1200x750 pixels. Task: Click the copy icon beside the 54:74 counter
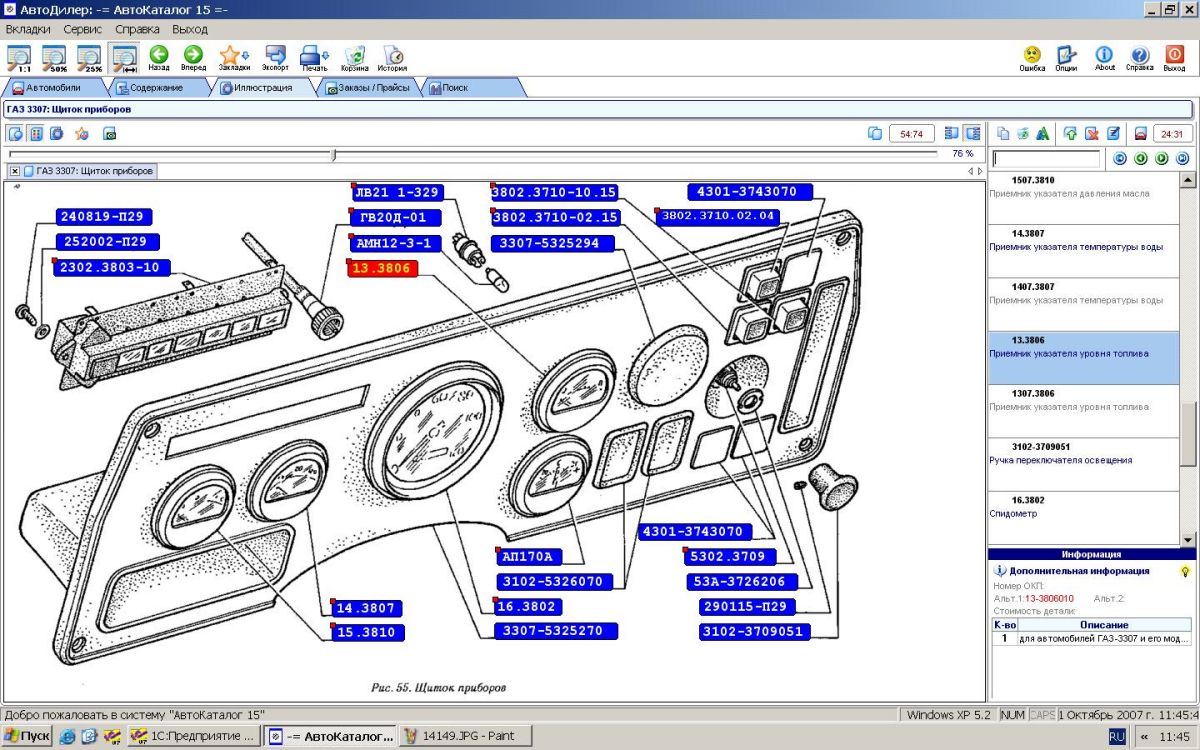[875, 133]
